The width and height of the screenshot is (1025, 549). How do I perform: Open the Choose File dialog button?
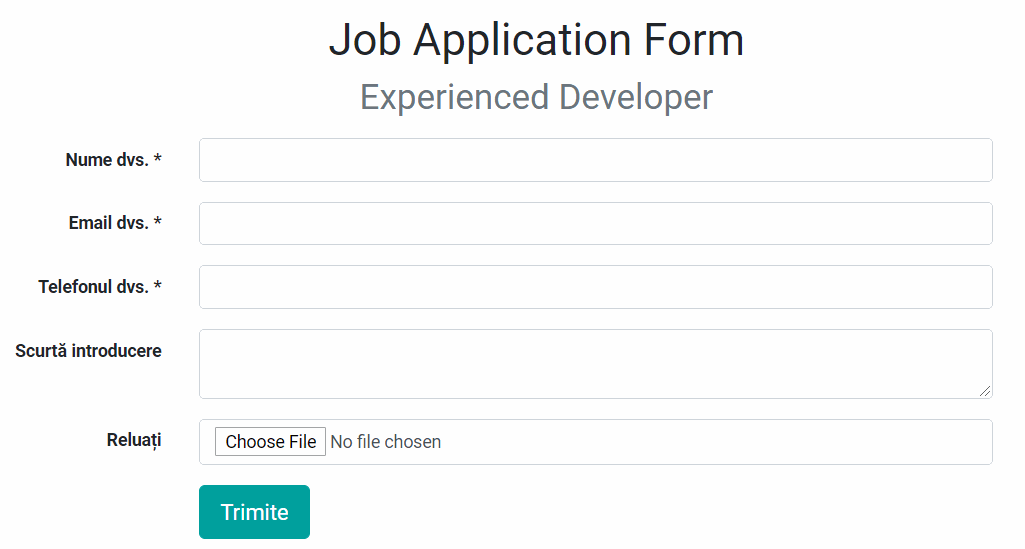tap(270, 442)
